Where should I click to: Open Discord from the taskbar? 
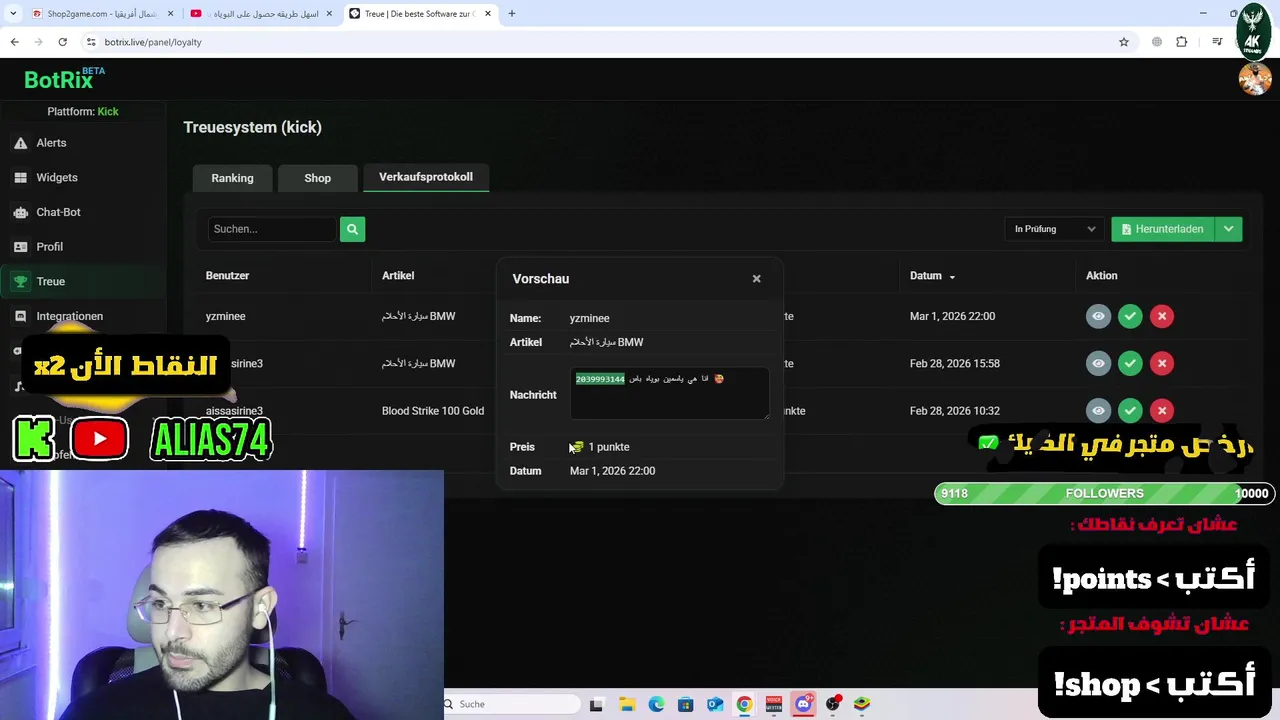(803, 704)
